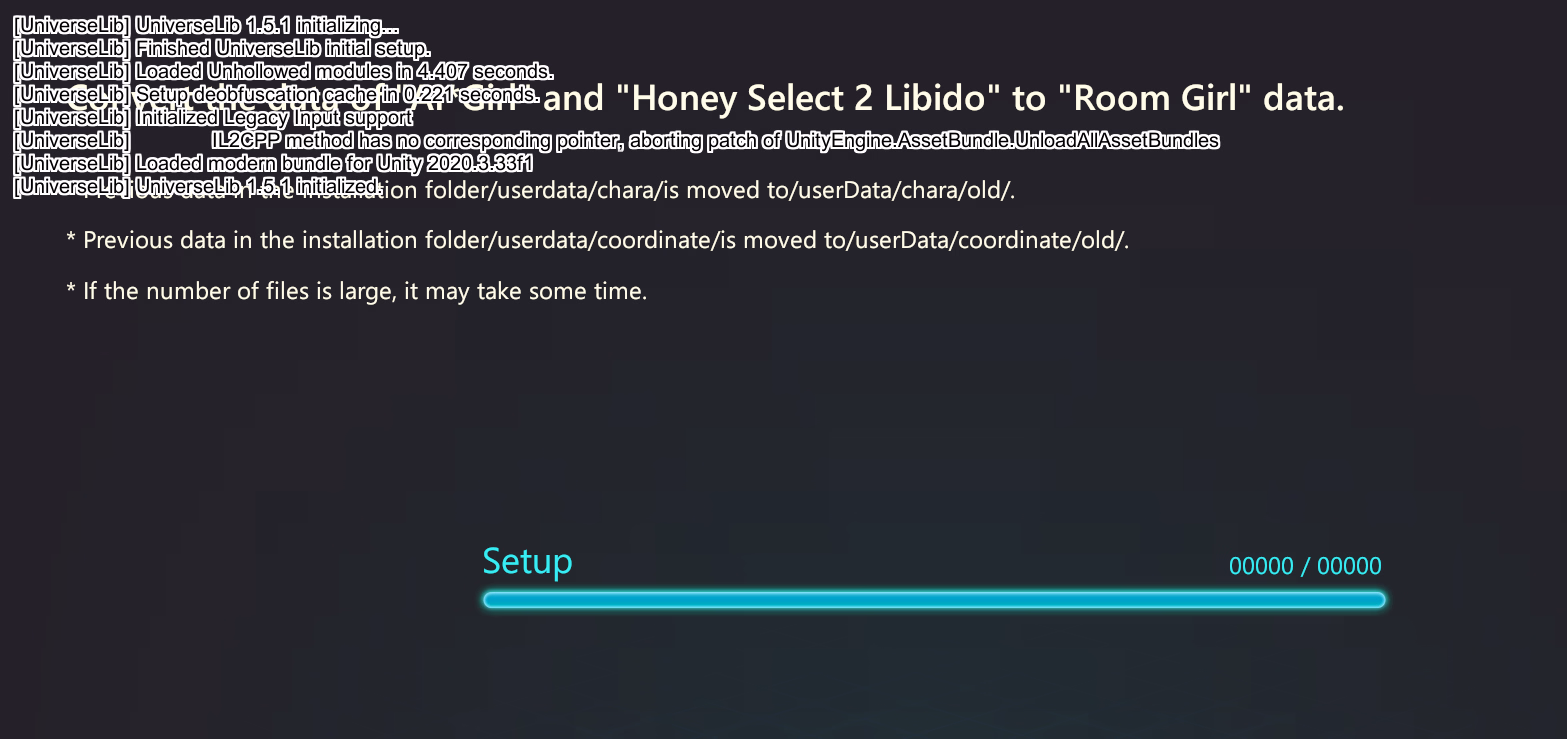1567x739 pixels.
Task: Click the note about userdata/coordinate previous data
Action: 597,240
